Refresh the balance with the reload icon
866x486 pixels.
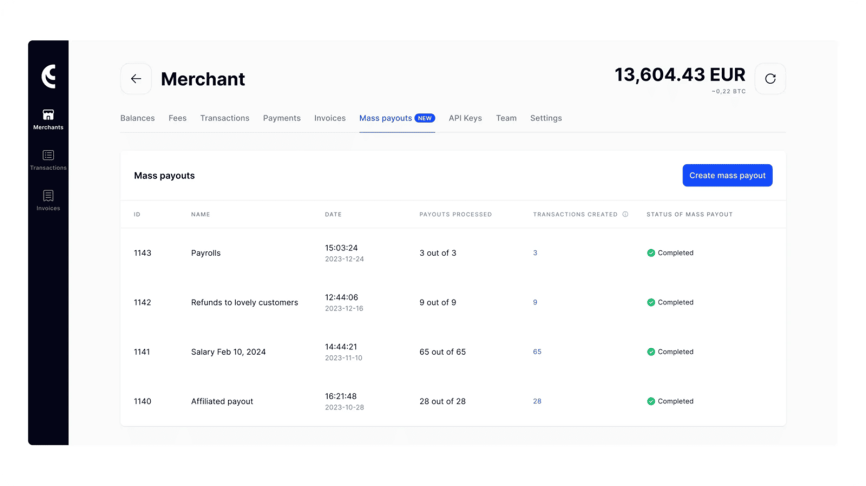(x=770, y=79)
